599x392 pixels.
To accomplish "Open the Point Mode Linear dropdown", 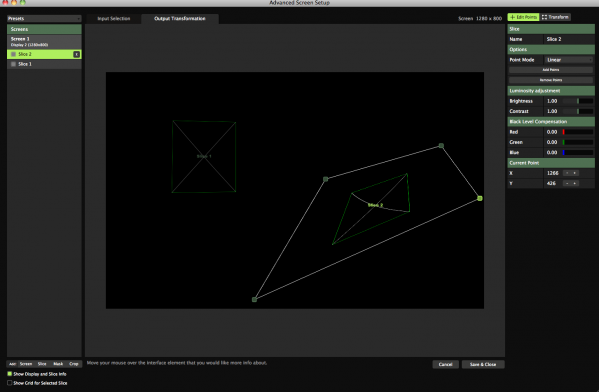I will pos(569,60).
